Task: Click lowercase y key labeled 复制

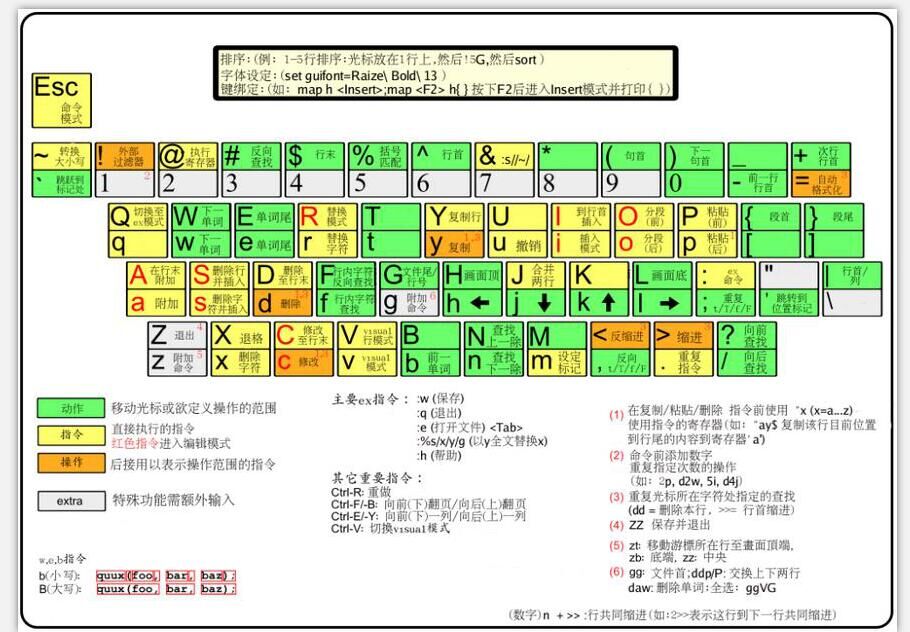Action: [x=454, y=244]
